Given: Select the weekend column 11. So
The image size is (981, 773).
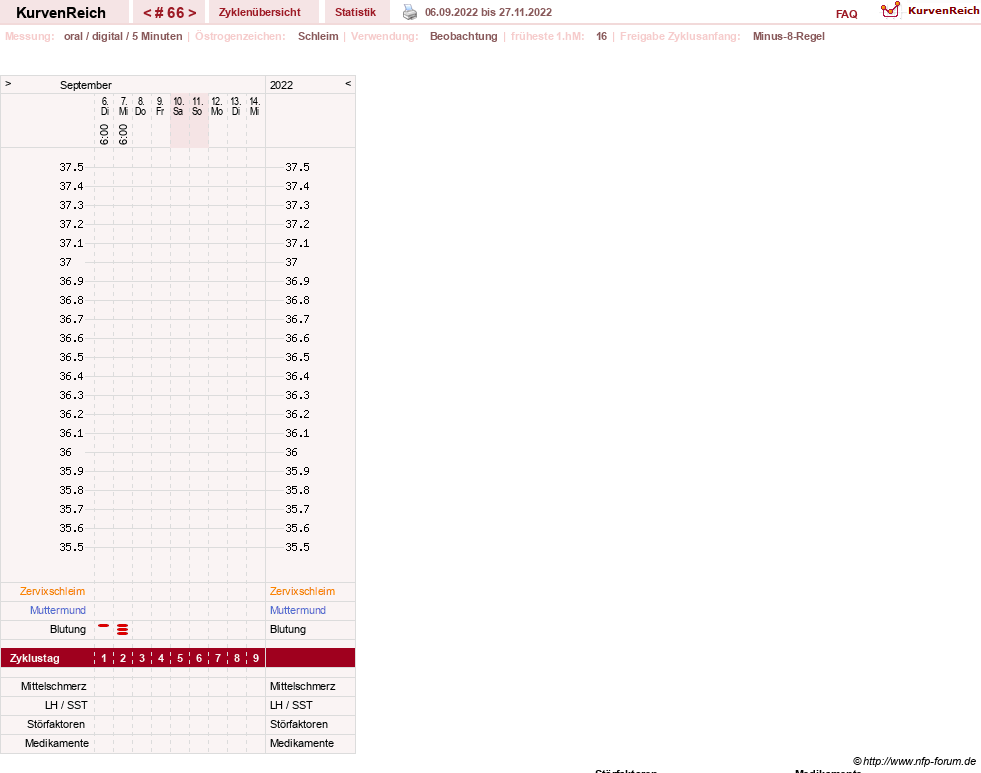Looking at the screenshot, I should 197,106.
